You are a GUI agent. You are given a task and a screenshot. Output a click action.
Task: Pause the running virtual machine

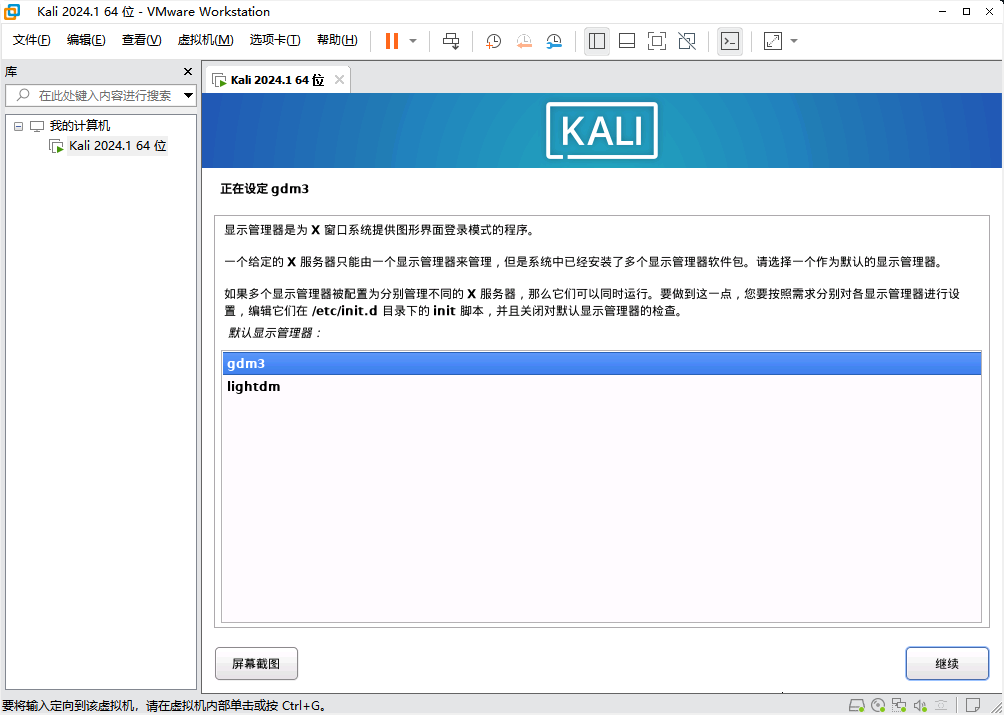(391, 41)
